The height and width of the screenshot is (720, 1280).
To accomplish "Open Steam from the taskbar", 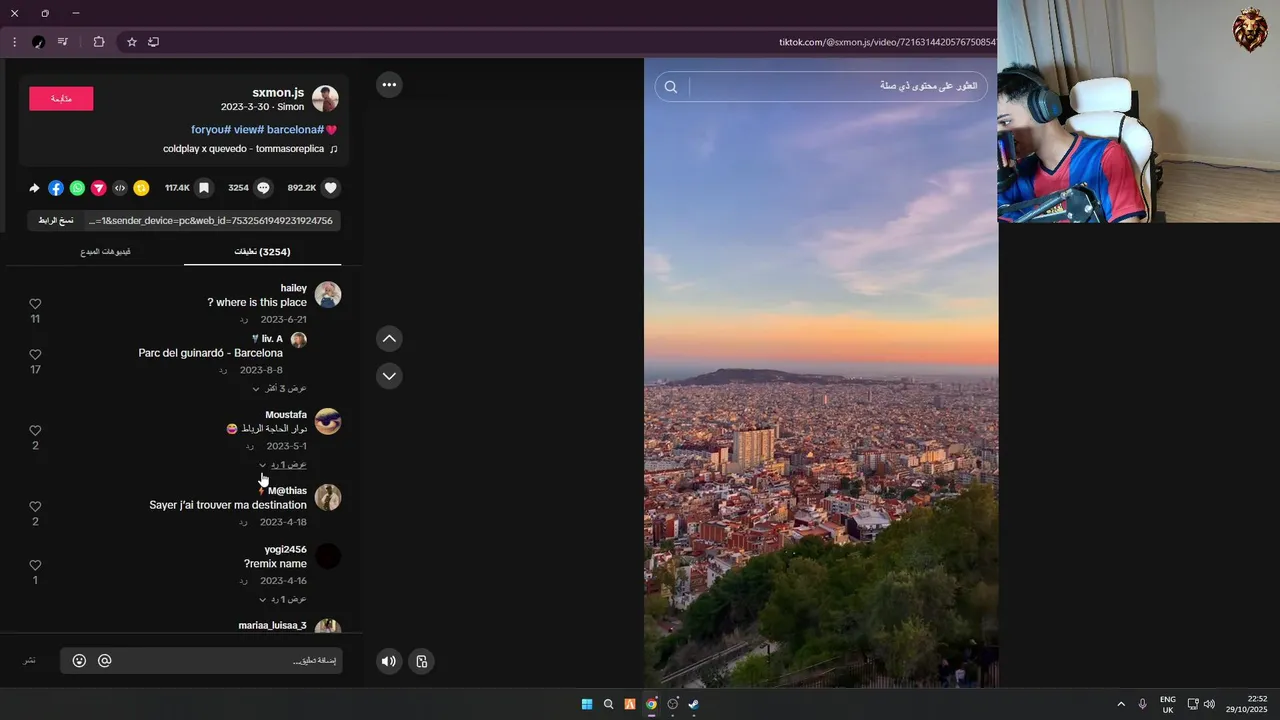I will [x=693, y=704].
